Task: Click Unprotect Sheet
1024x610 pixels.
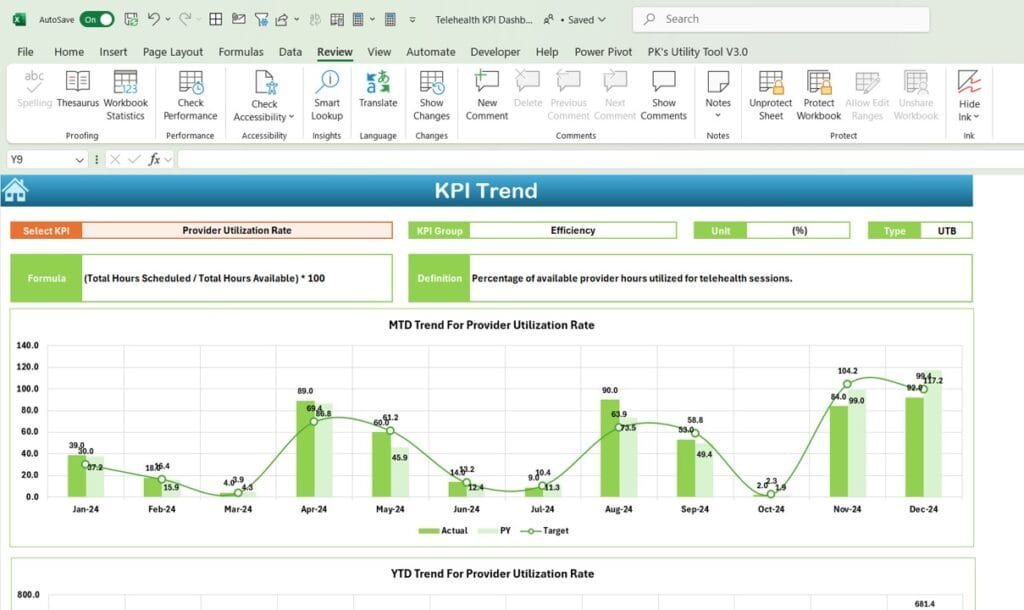Action: (x=769, y=95)
